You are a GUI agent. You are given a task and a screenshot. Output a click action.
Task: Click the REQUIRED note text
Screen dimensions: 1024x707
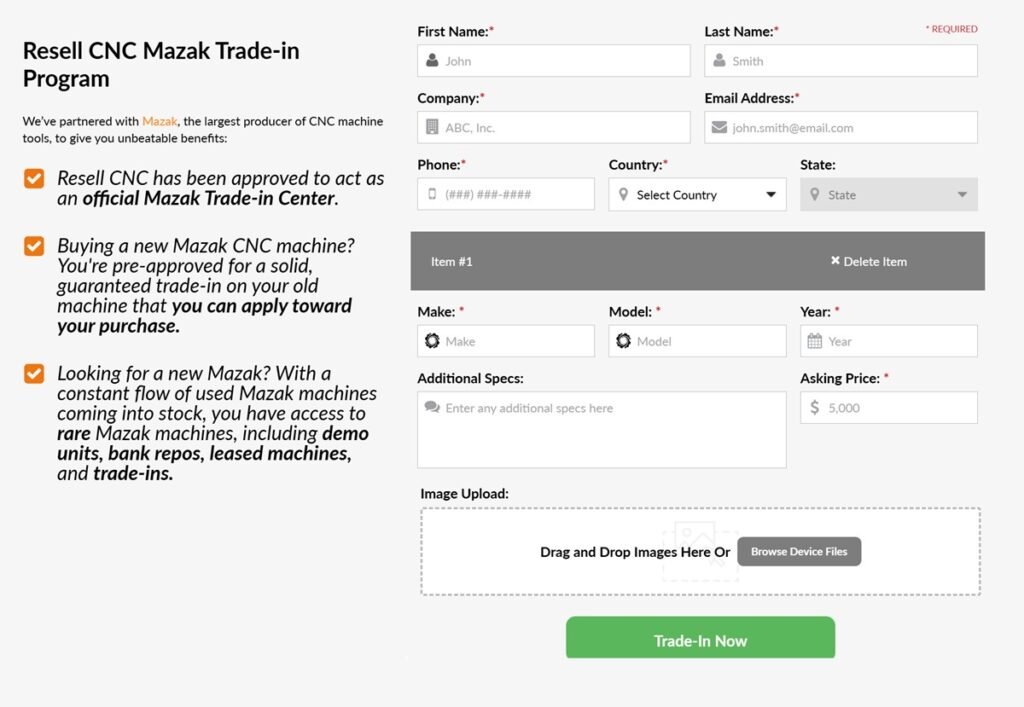[x=952, y=29]
